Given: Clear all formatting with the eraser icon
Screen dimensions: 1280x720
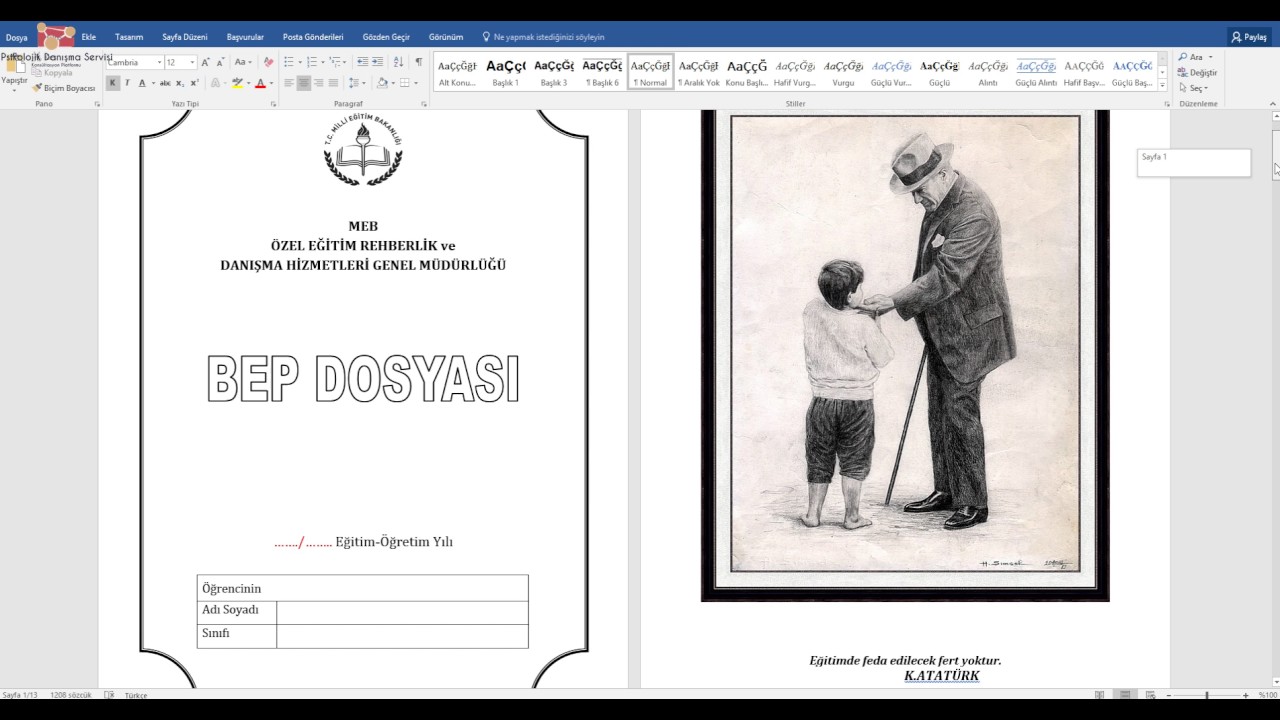Looking at the screenshot, I should [268, 62].
